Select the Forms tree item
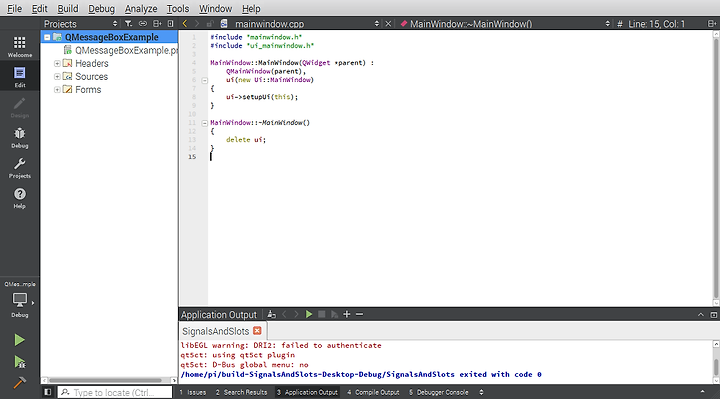720x399 pixels. 88,90
